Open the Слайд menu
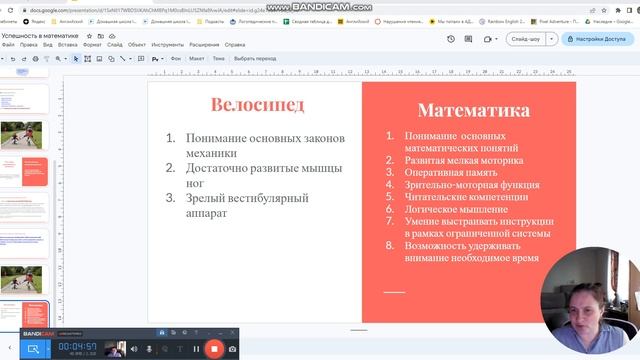 pos(115,45)
